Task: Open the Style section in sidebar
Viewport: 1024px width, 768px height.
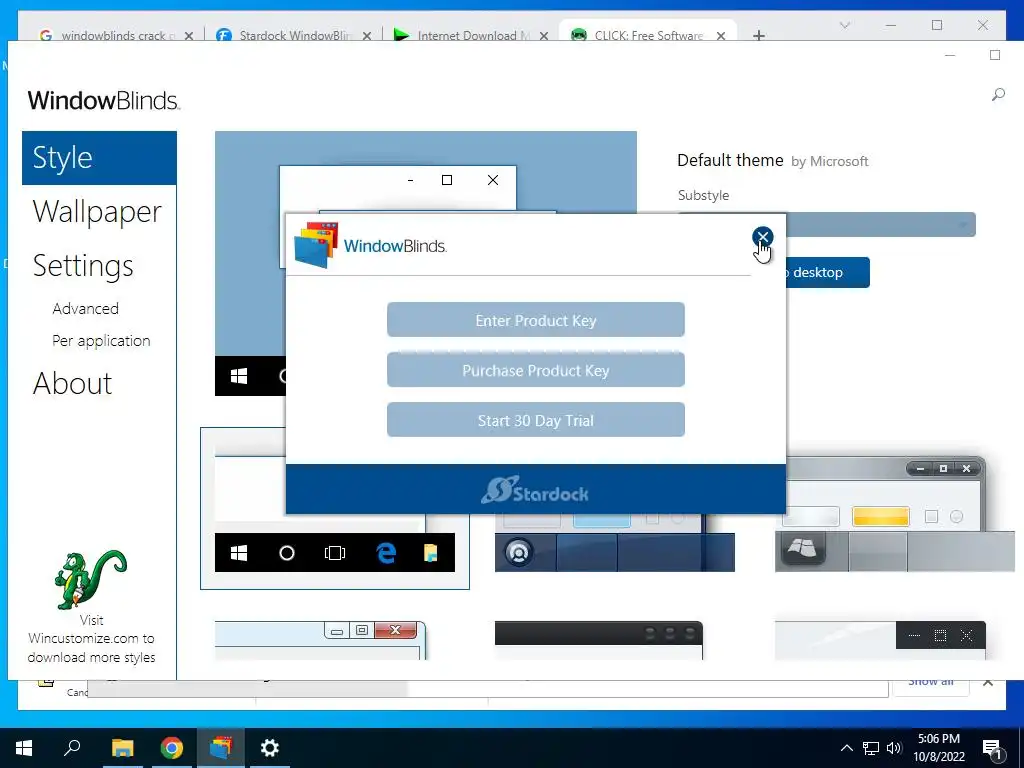Action: [x=99, y=158]
